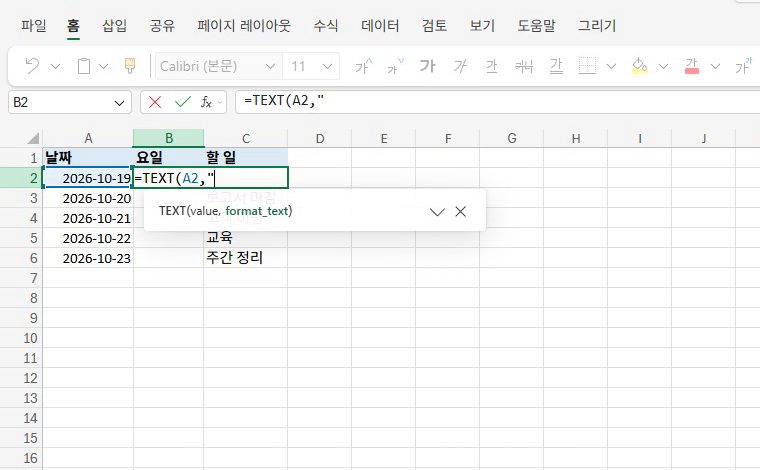Select column D header
The height and width of the screenshot is (470, 760).
coord(319,139)
